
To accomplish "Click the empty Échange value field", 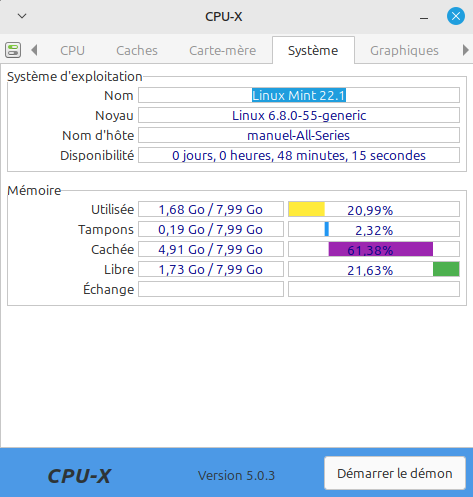I will [211, 289].
